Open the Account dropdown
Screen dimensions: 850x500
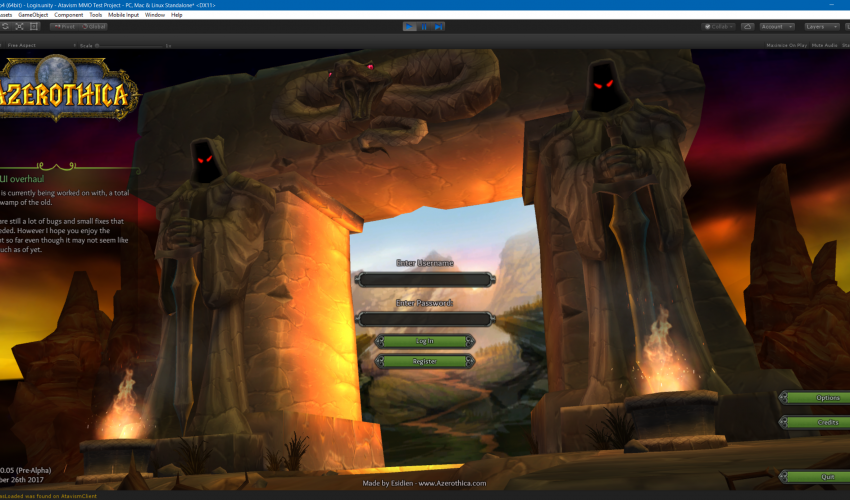click(x=777, y=27)
